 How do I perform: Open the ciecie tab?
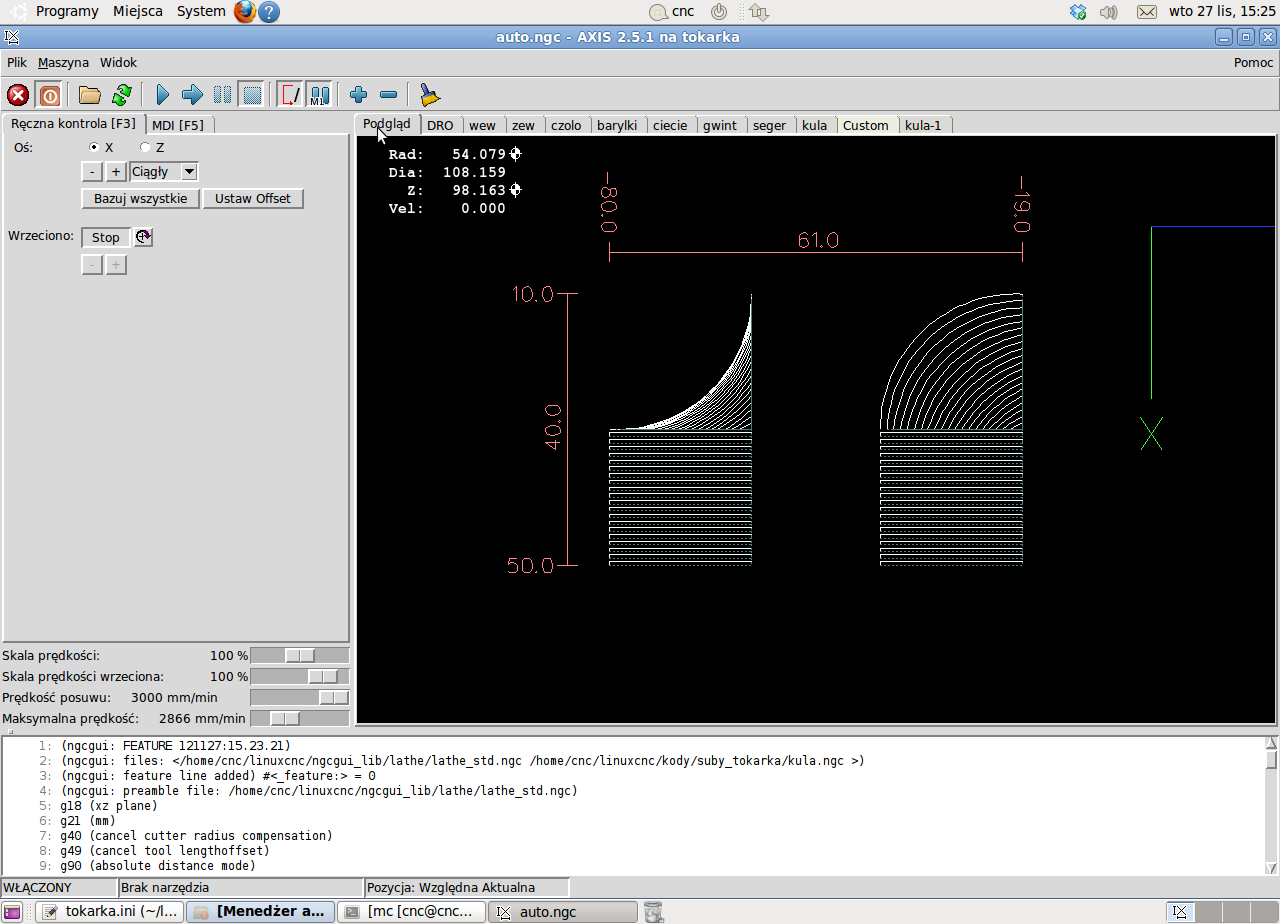tap(670, 125)
